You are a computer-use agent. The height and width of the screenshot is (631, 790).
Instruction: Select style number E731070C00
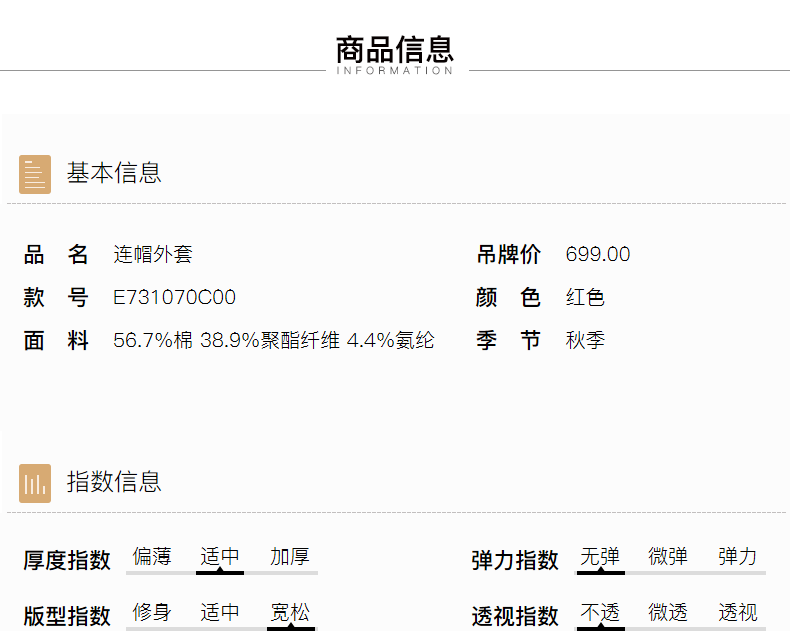[x=174, y=297]
